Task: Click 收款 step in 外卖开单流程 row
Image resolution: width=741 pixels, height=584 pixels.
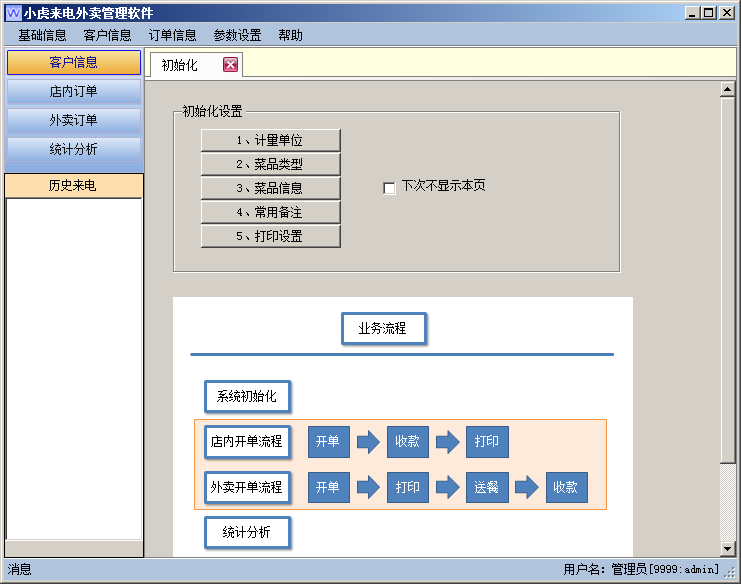Action: point(566,487)
